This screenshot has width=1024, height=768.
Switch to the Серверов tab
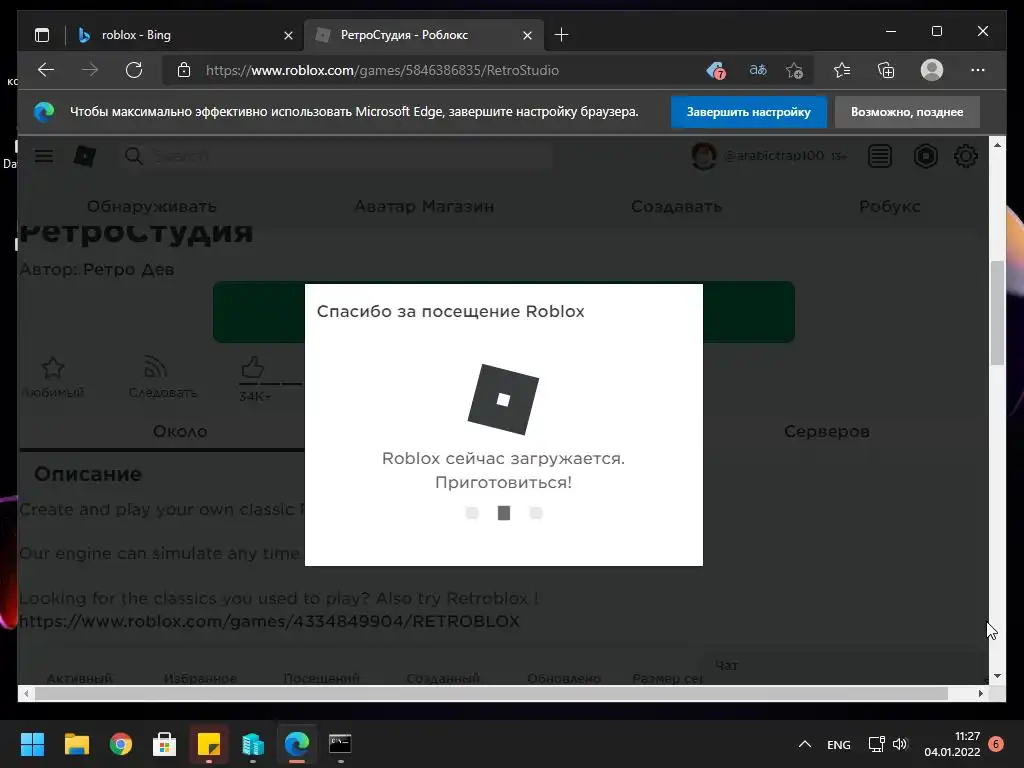[827, 432]
